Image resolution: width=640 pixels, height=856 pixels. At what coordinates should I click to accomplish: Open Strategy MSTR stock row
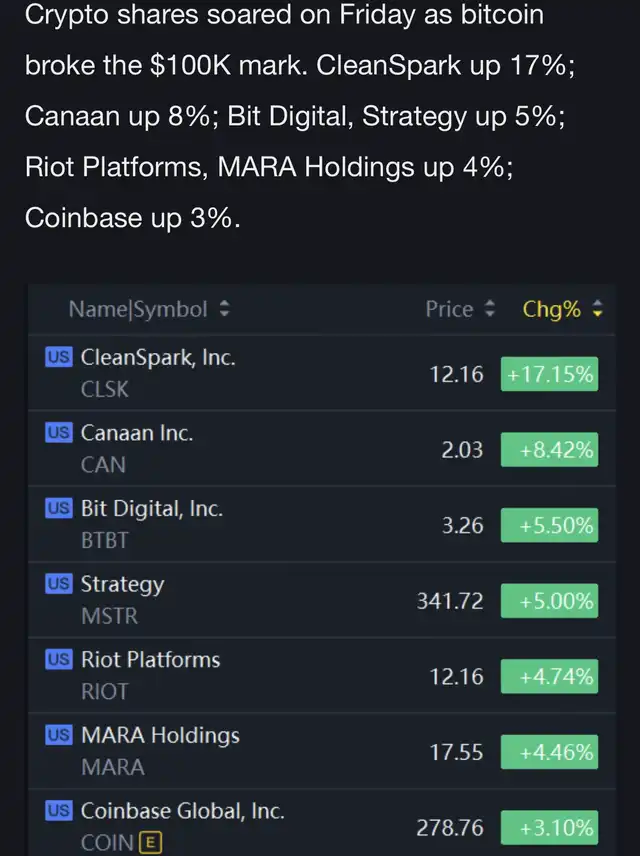pyautogui.click(x=322, y=600)
